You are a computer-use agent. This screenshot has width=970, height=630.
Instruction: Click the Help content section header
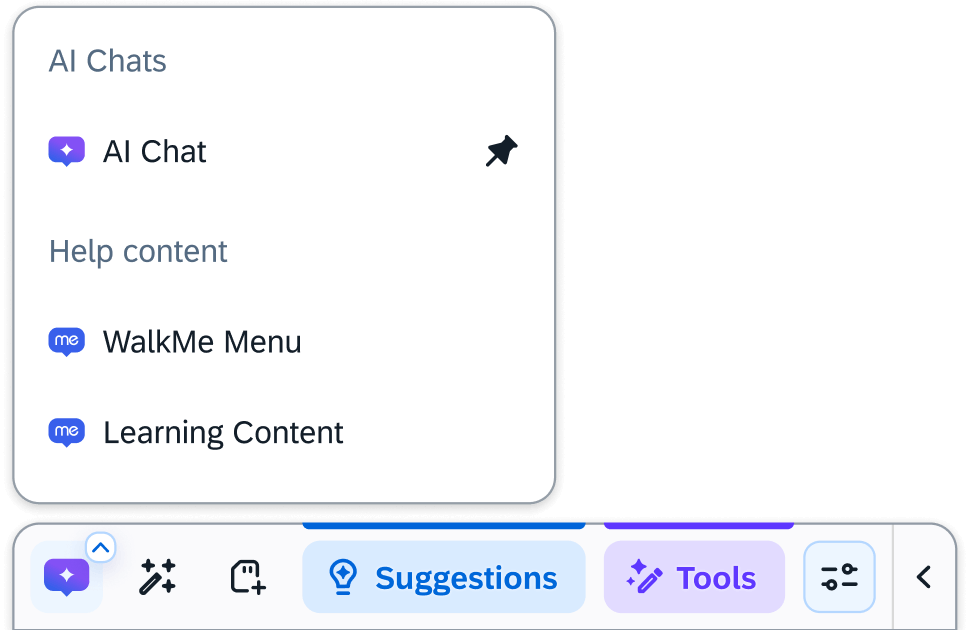click(137, 251)
